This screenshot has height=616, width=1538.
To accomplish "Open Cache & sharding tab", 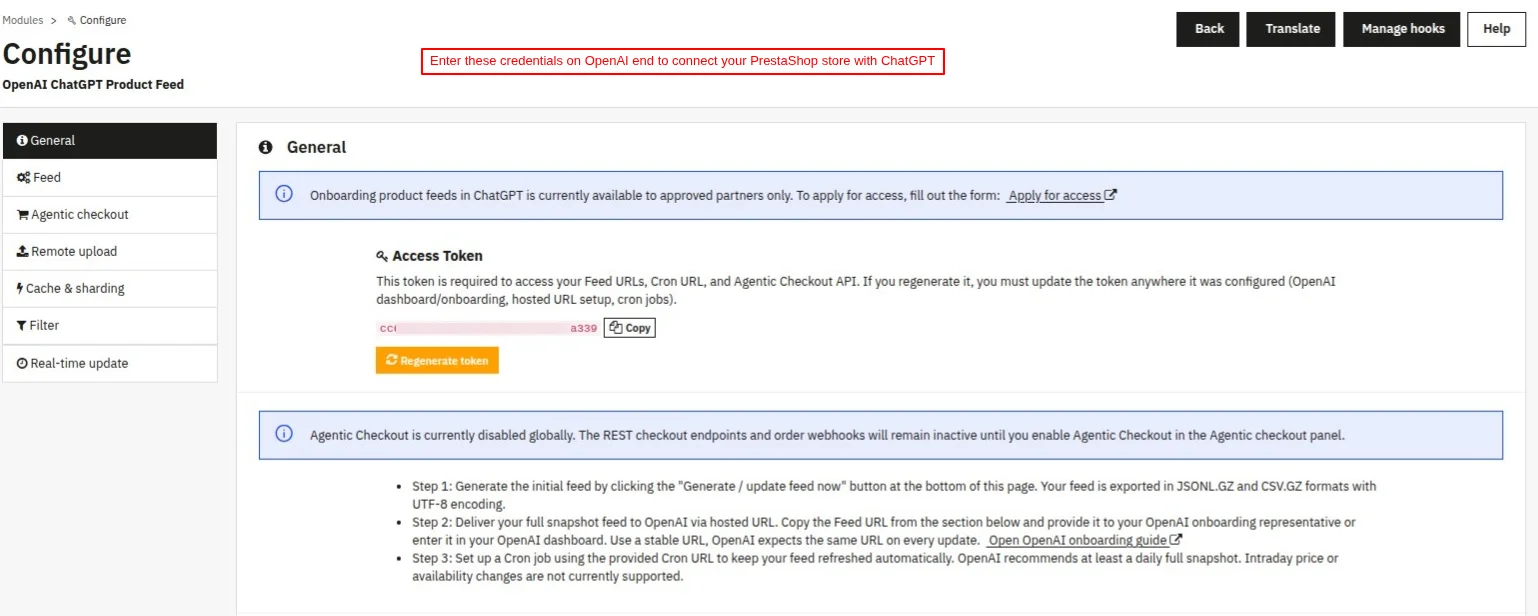I will 110,289.
